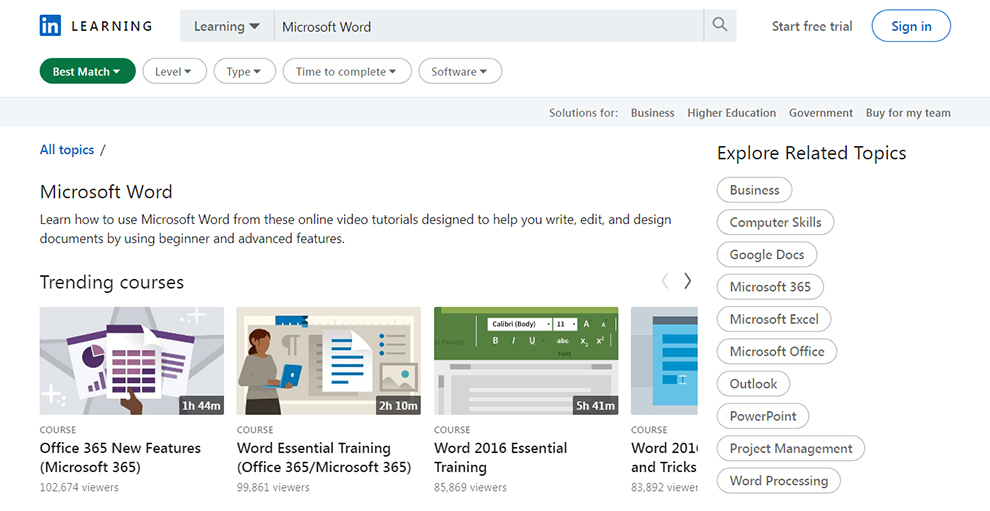Viewport: 990px width, 511px height.
Task: Select Microsoft 365 topic chip
Action: [x=770, y=287]
